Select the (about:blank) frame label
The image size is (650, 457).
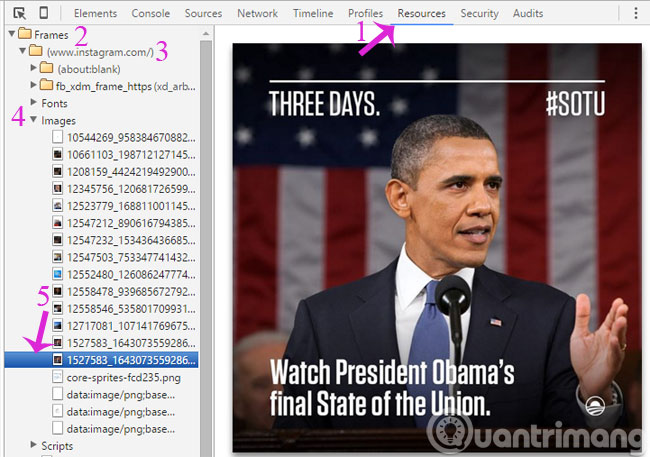click(x=89, y=69)
